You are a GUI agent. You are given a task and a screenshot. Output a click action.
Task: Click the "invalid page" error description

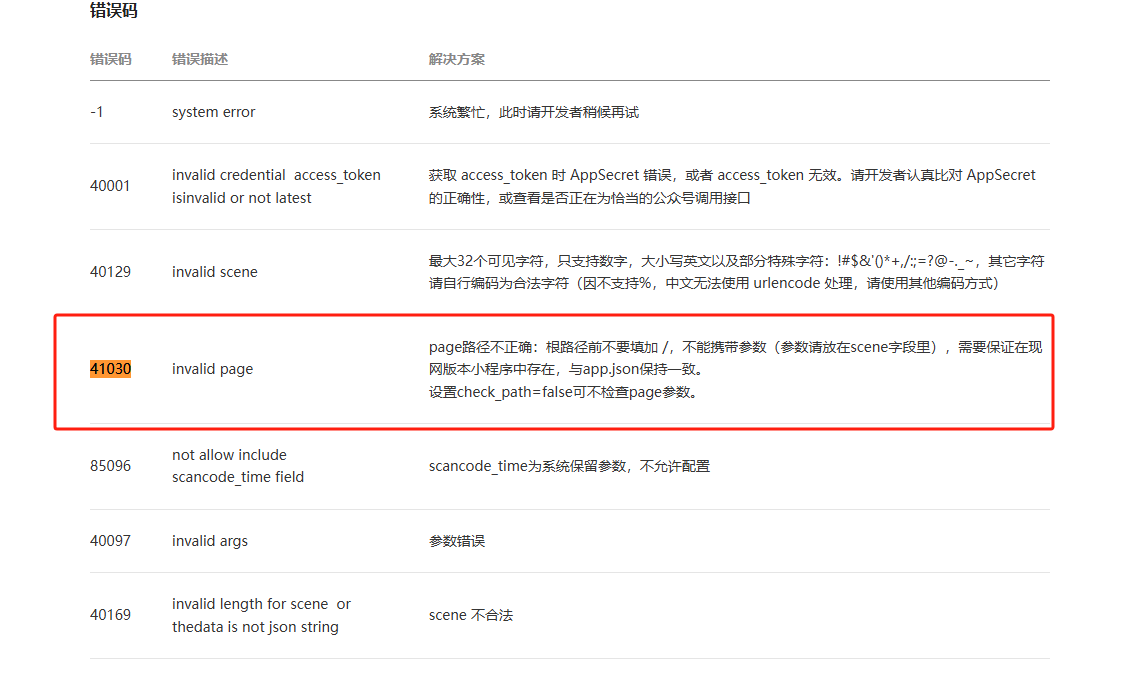[x=212, y=369]
